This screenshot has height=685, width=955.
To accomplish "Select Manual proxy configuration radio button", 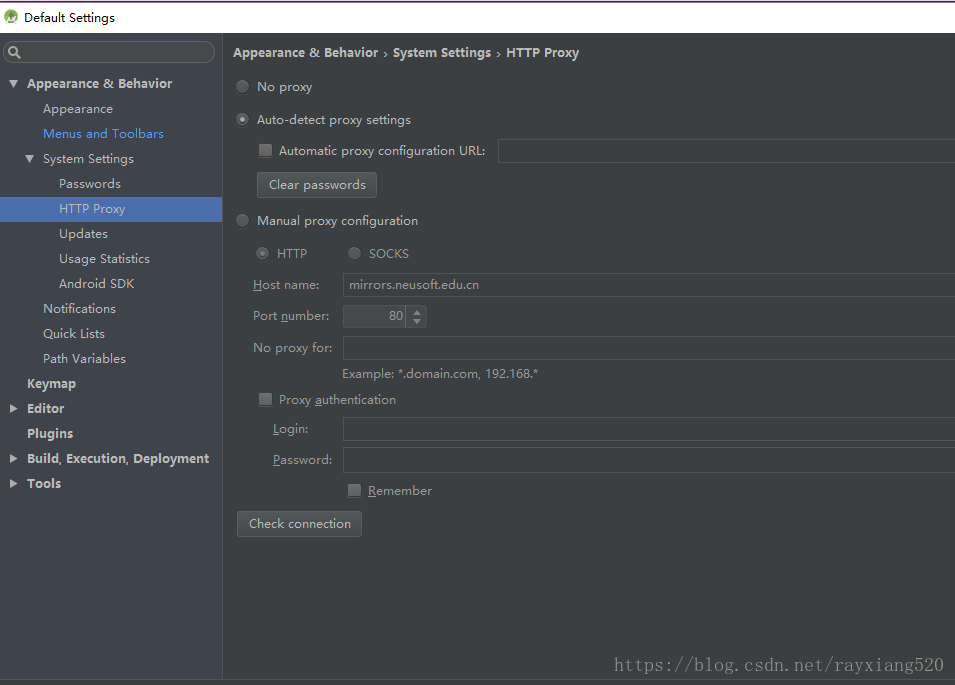I will [x=242, y=220].
